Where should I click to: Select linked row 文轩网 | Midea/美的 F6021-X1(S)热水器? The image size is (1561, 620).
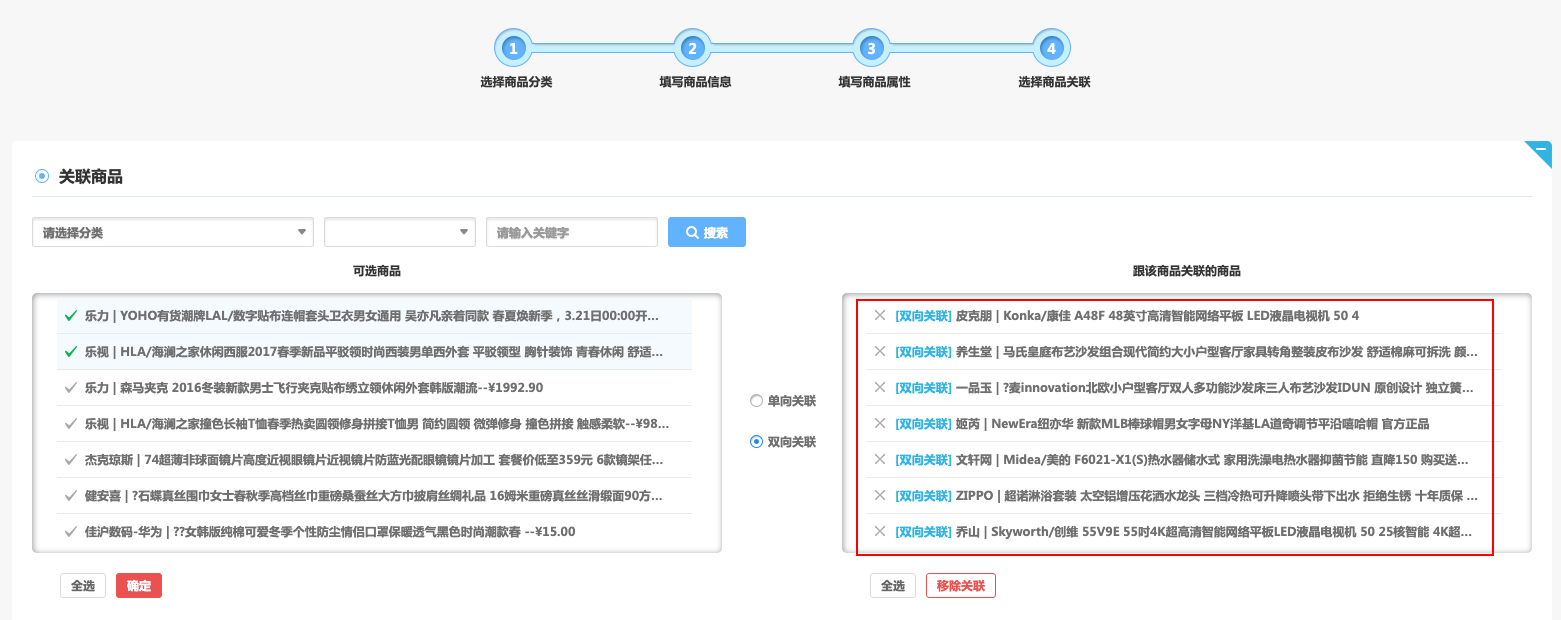coord(1212,459)
